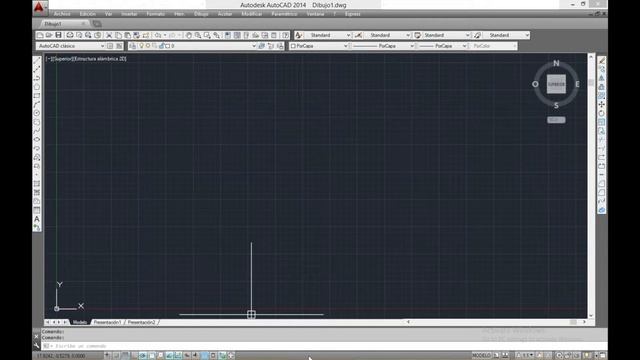640x360 pixels.
Task: Switch to the Presentación1 layout tab
Action: pos(107,322)
